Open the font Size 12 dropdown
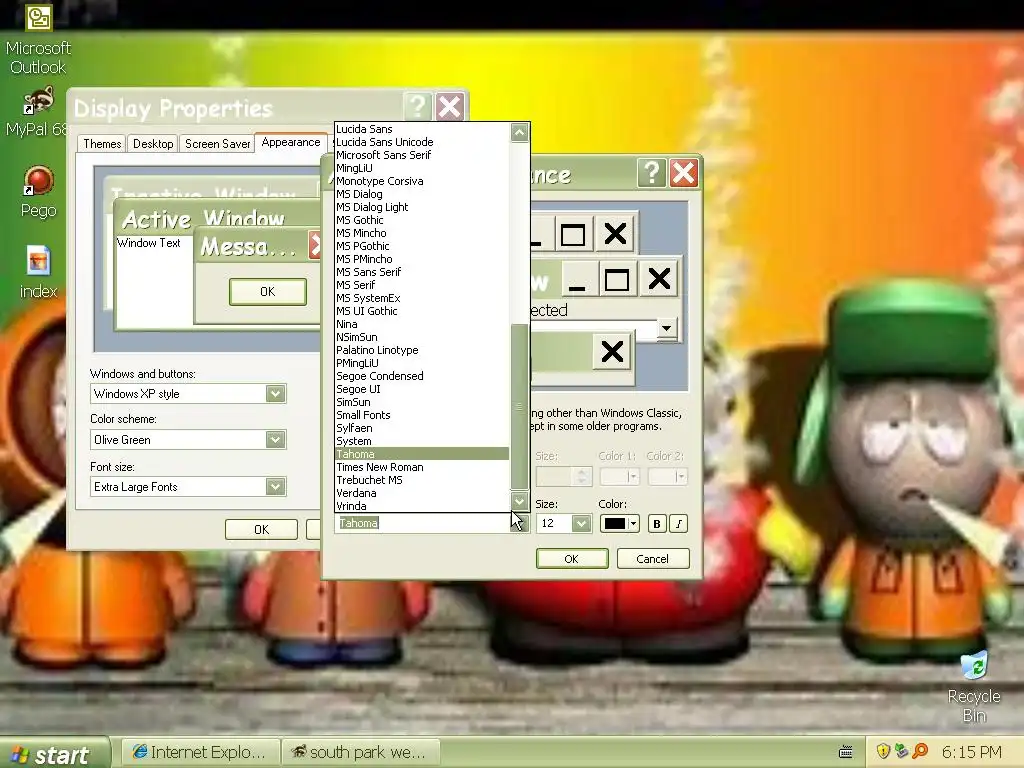1024x768 pixels. (x=581, y=524)
